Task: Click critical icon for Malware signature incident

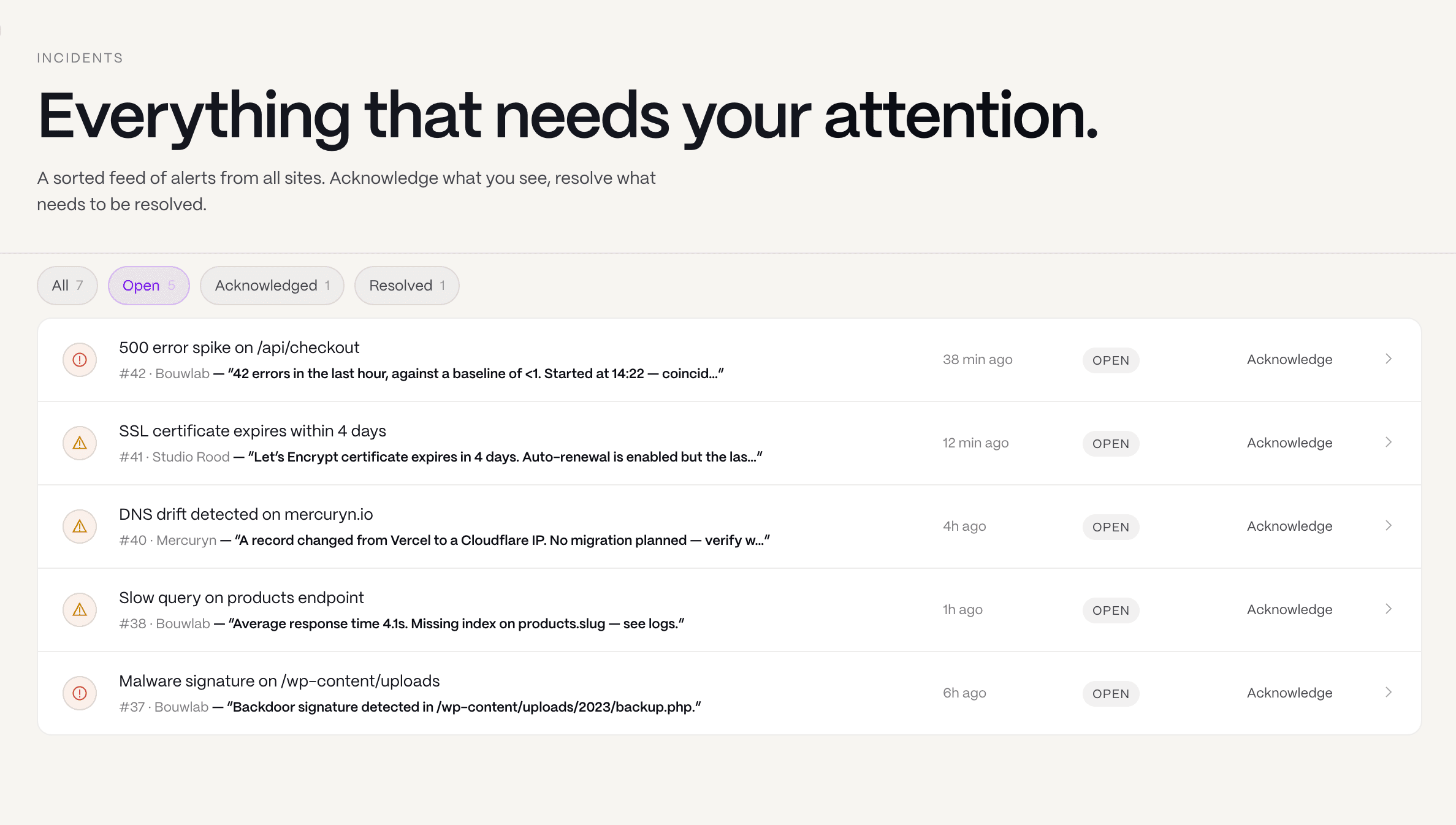Action: tap(80, 693)
